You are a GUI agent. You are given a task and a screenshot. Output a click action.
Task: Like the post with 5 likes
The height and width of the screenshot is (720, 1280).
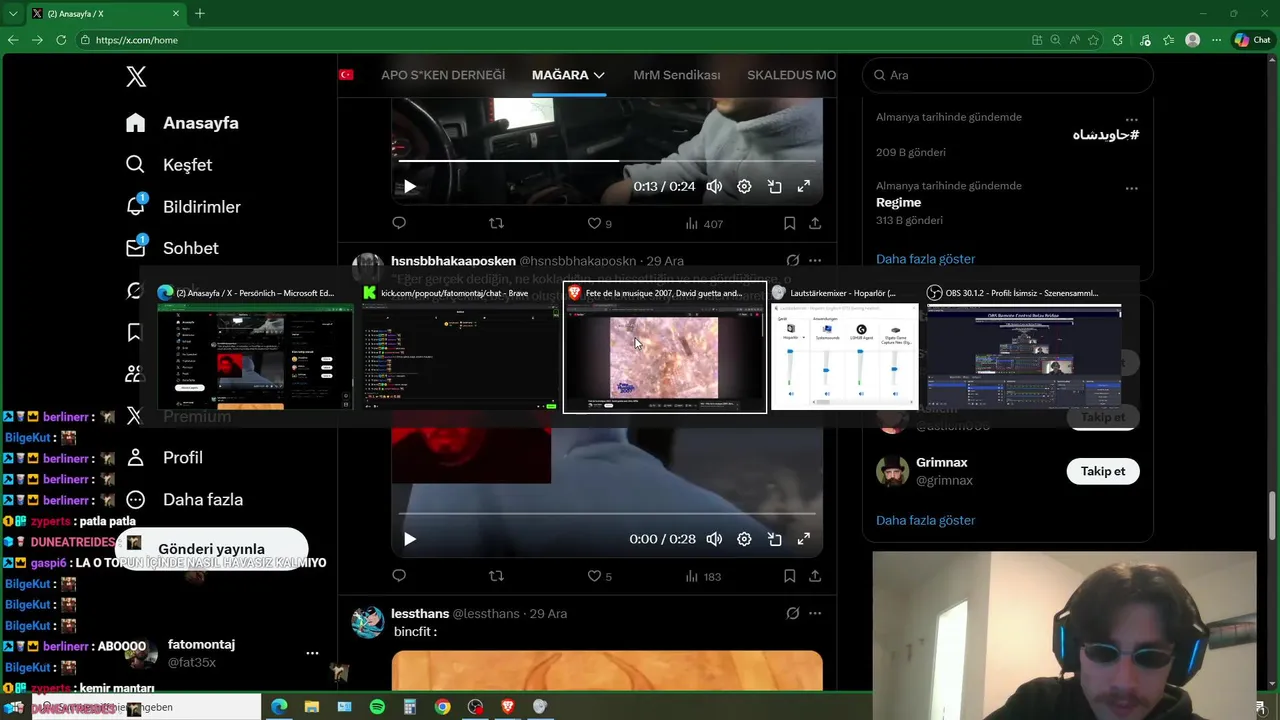599,576
